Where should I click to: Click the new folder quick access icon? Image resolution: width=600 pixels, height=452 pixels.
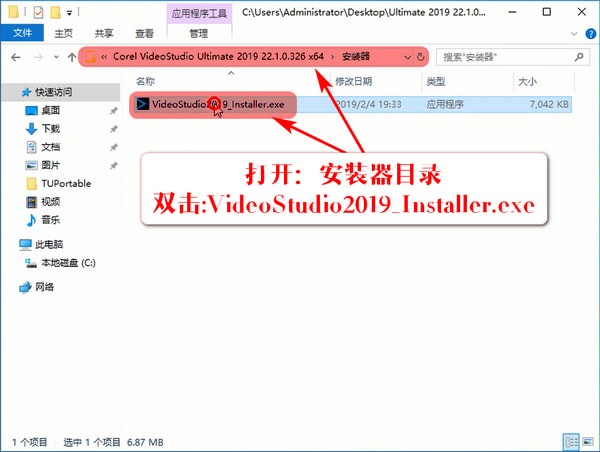pyautogui.click(x=55, y=13)
